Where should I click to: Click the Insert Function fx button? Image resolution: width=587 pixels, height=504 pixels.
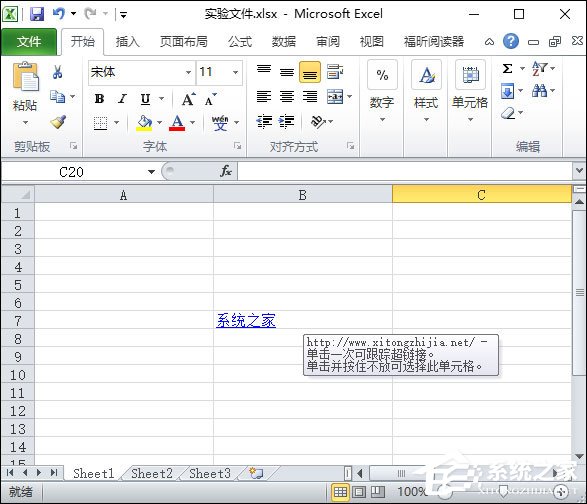pos(226,171)
